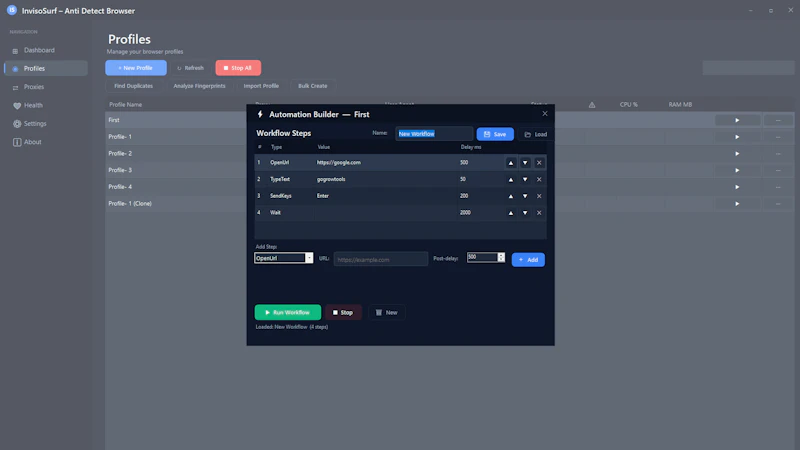The image size is (800, 450).
Task: Delete the Wait step
Action: 539,213
